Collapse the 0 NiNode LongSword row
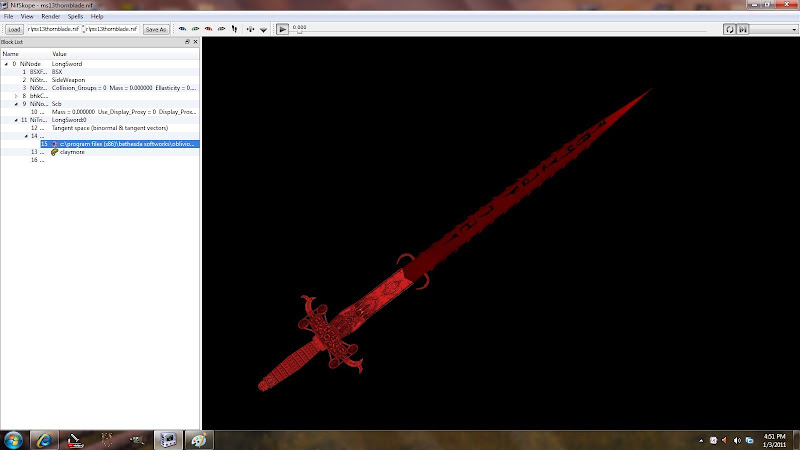Viewport: 800px width, 450px height. pos(6,64)
